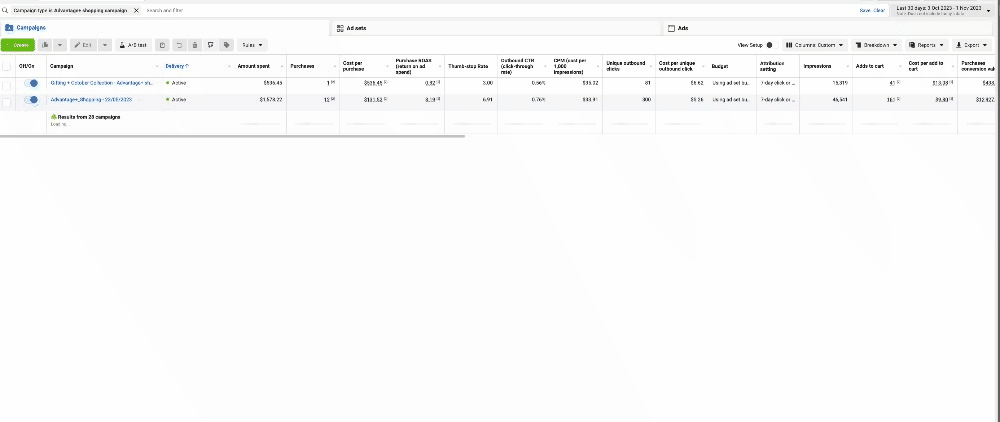Click the Ad sets tab grid icon
1000x422 pixels.
tap(341, 28)
